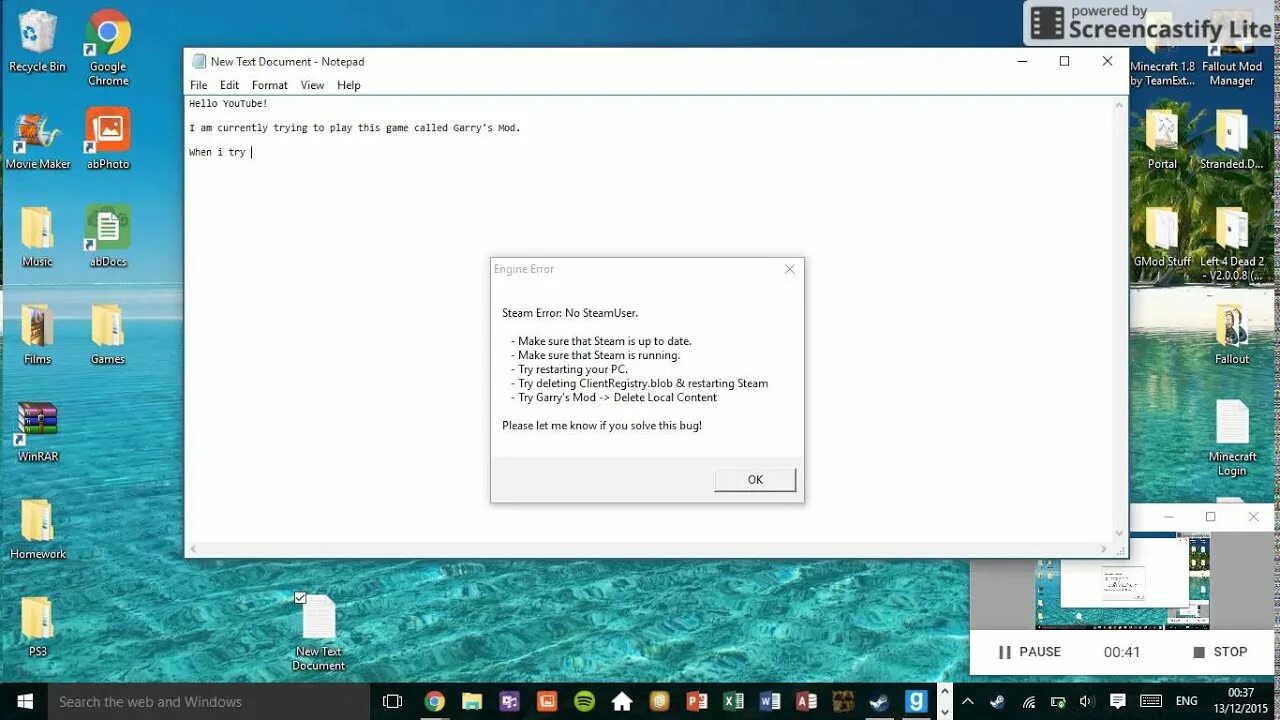
Task: Click OK in the Engine Error dialog
Action: pos(755,480)
